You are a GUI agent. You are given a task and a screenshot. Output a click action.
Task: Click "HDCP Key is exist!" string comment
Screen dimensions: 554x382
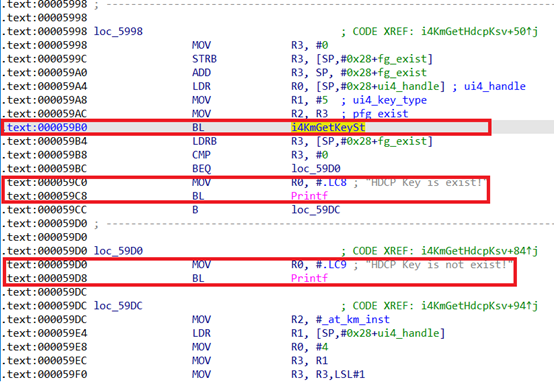(x=426, y=182)
